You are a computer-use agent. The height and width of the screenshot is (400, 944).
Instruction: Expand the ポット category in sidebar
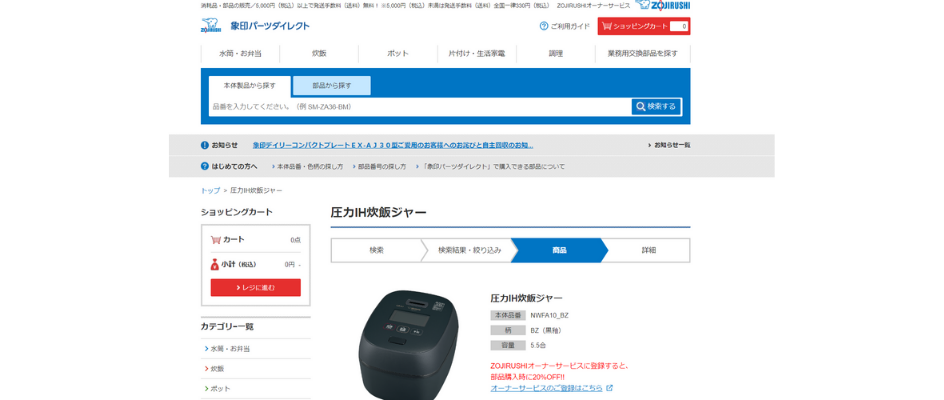[x=256, y=389]
